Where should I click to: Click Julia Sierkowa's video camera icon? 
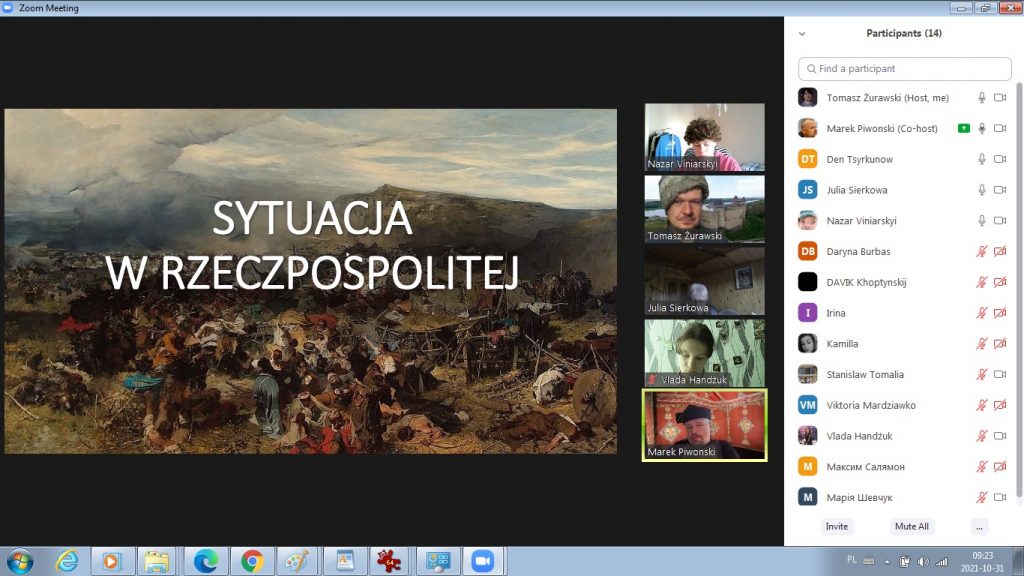pos(999,190)
